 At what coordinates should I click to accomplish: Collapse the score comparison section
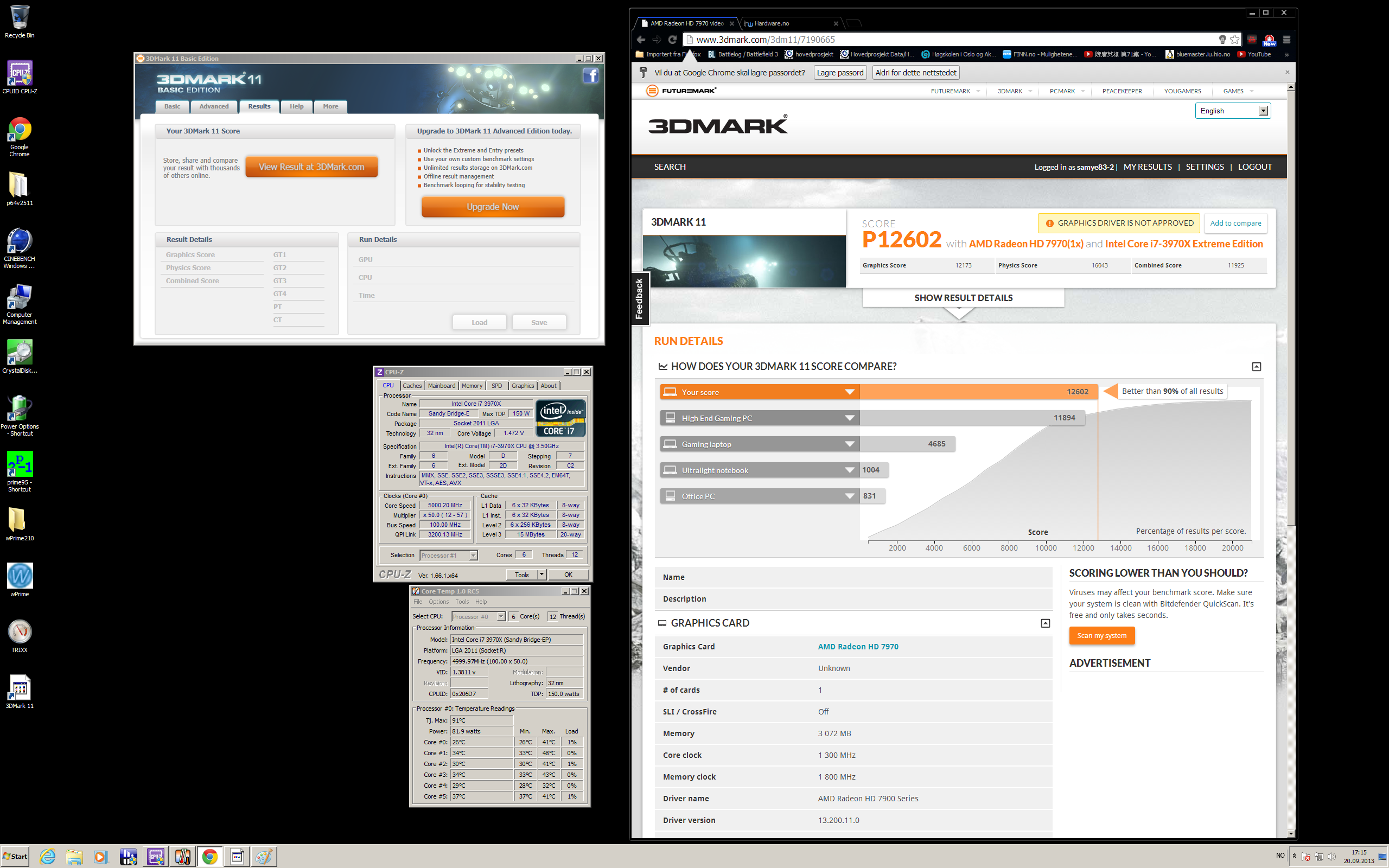[1257, 366]
